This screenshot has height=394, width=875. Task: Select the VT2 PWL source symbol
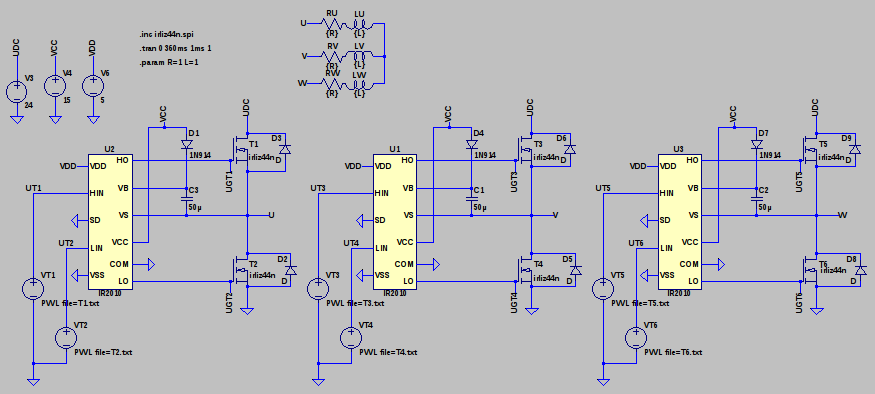66,338
